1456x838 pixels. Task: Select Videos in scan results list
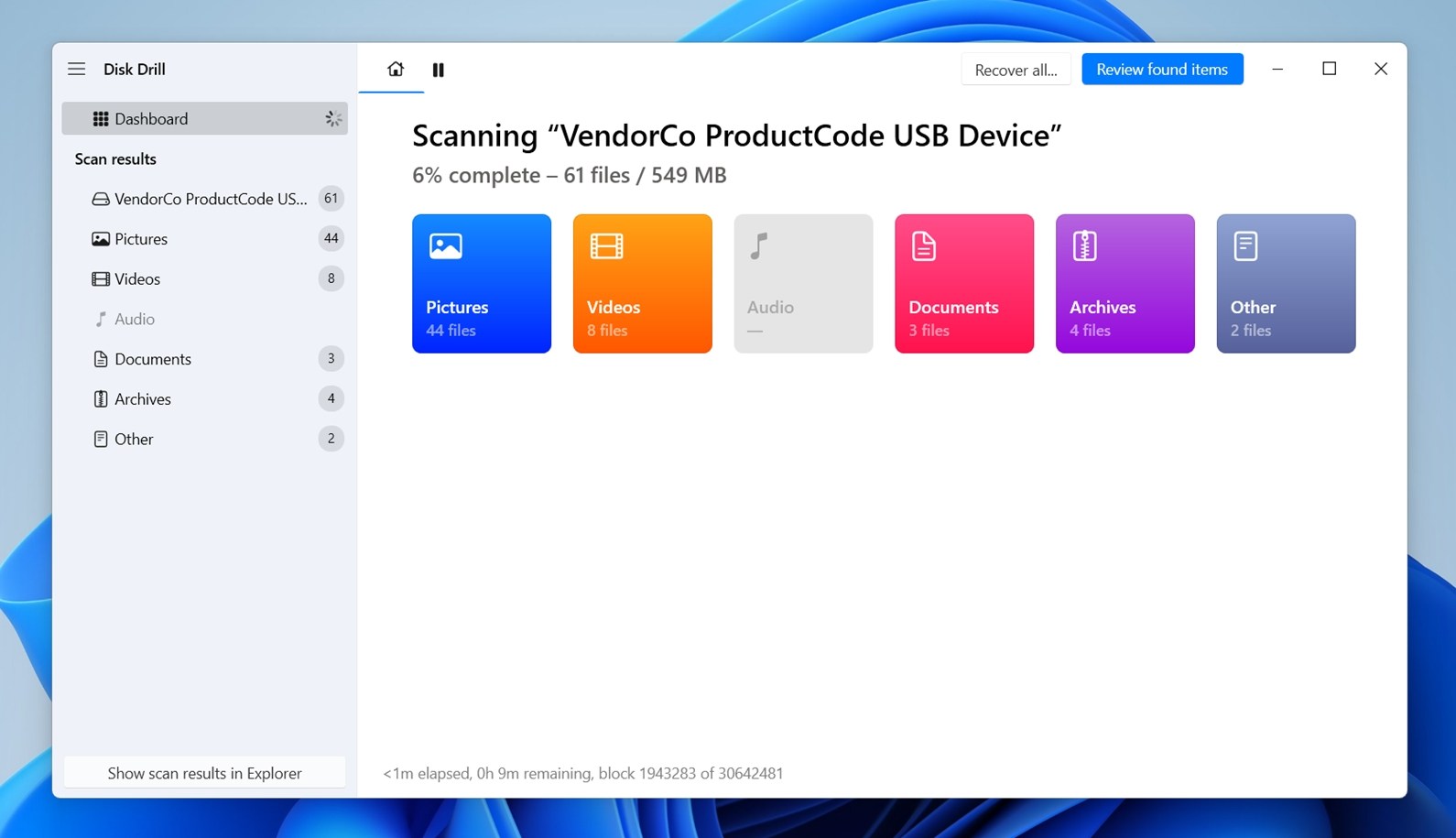[137, 279]
